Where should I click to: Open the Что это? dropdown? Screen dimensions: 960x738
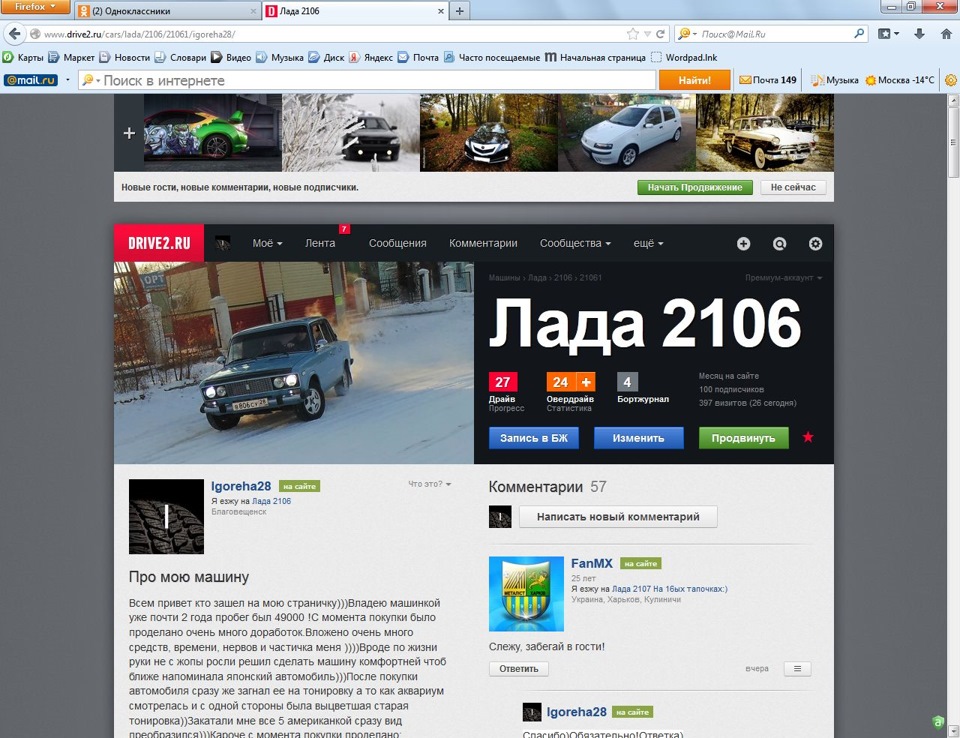(429, 484)
